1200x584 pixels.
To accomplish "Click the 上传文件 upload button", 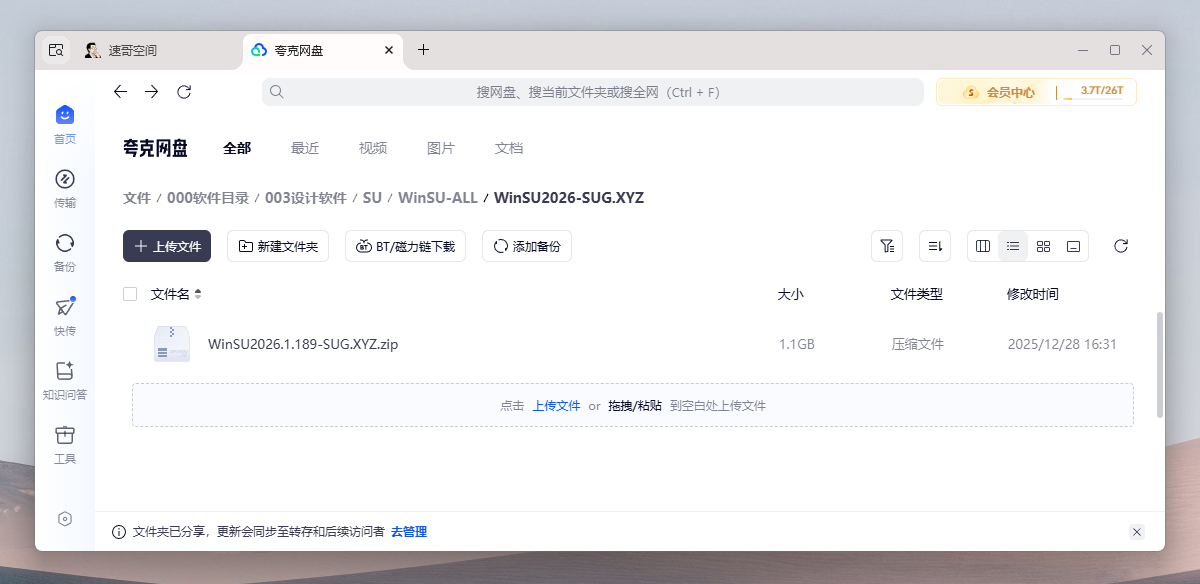I will pyautogui.click(x=167, y=246).
